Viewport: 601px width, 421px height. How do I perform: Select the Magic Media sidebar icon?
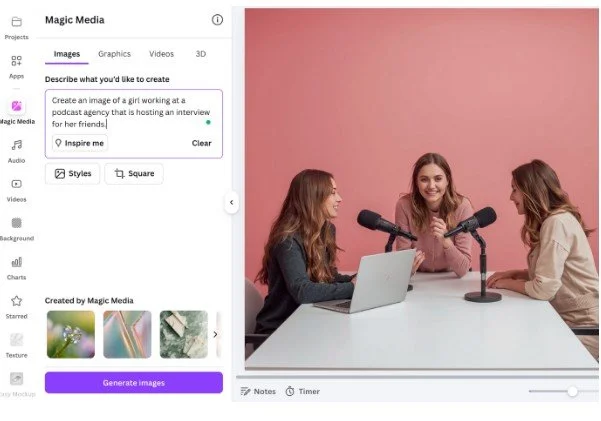pyautogui.click(x=16, y=106)
